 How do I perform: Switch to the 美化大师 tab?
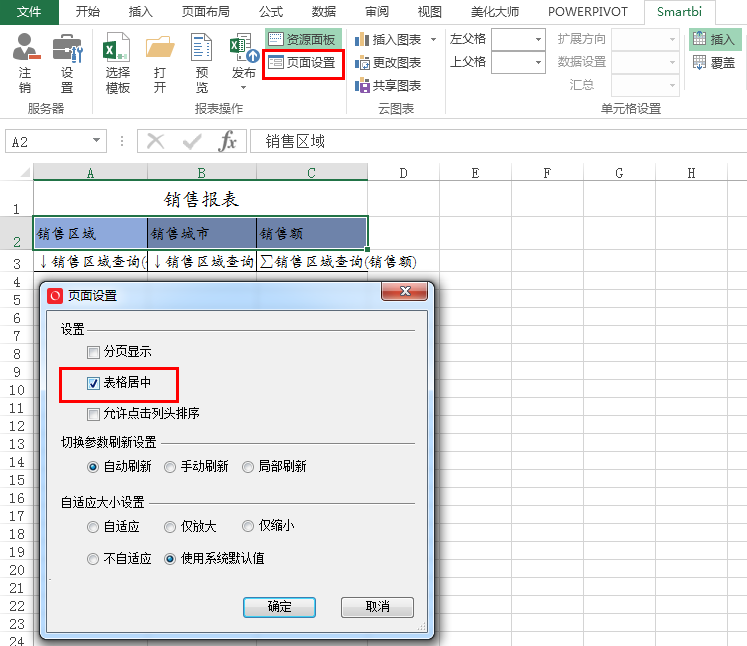pos(495,12)
